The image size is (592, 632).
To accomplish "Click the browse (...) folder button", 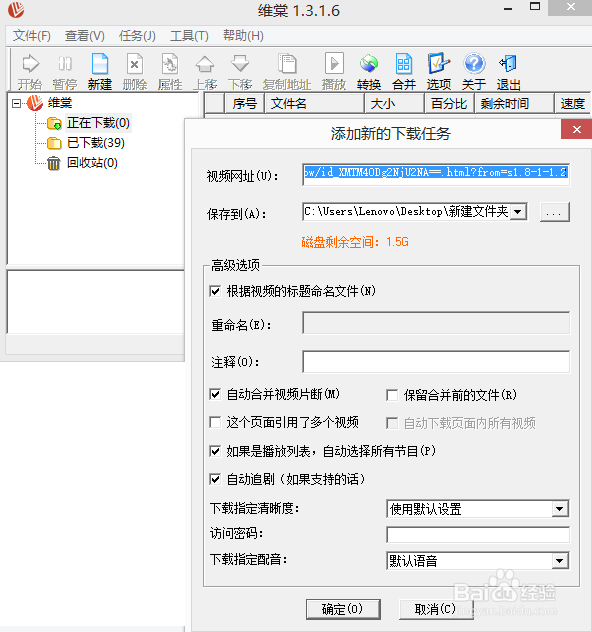I will coord(555,212).
